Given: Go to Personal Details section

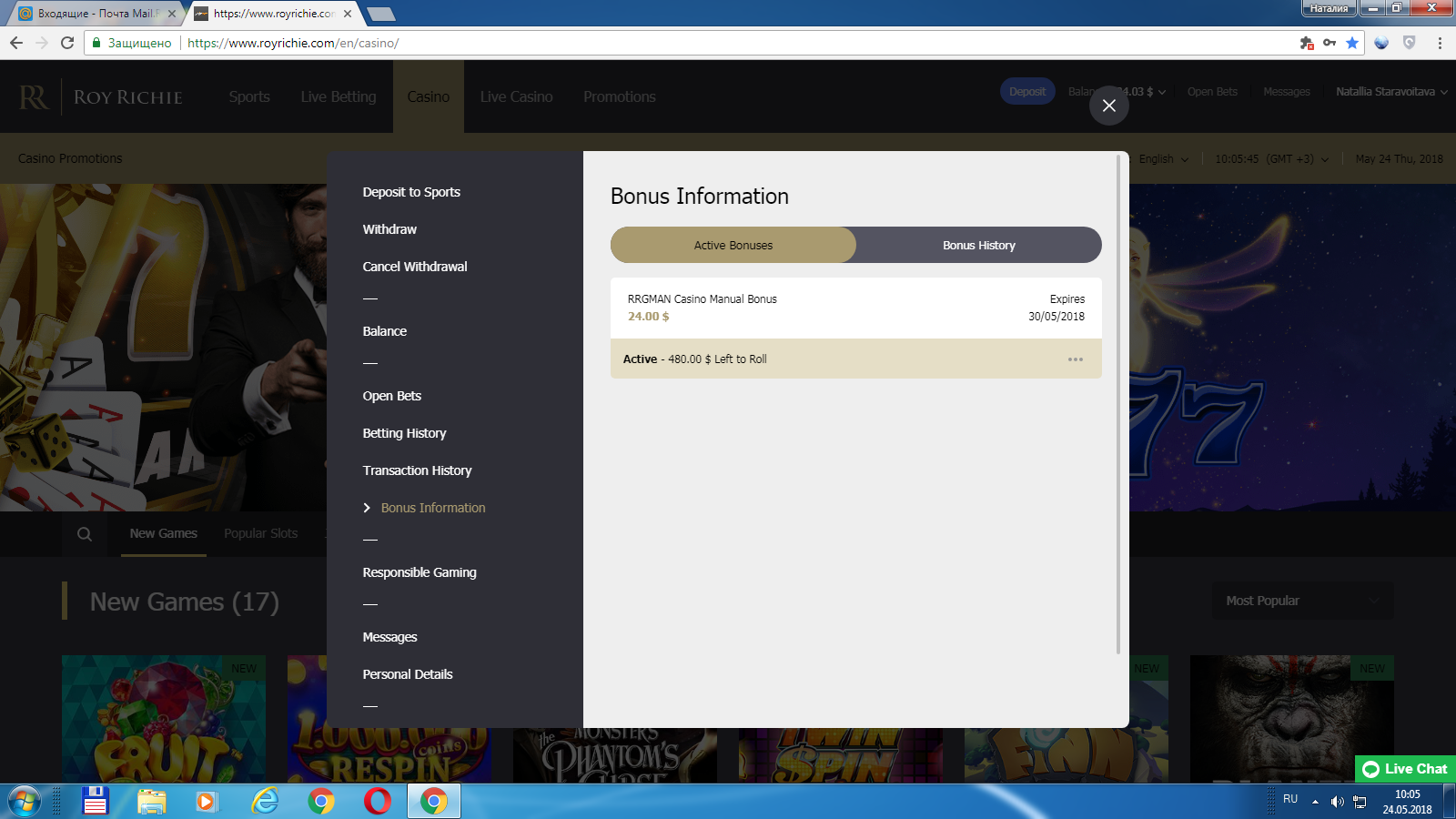Looking at the screenshot, I should (407, 674).
